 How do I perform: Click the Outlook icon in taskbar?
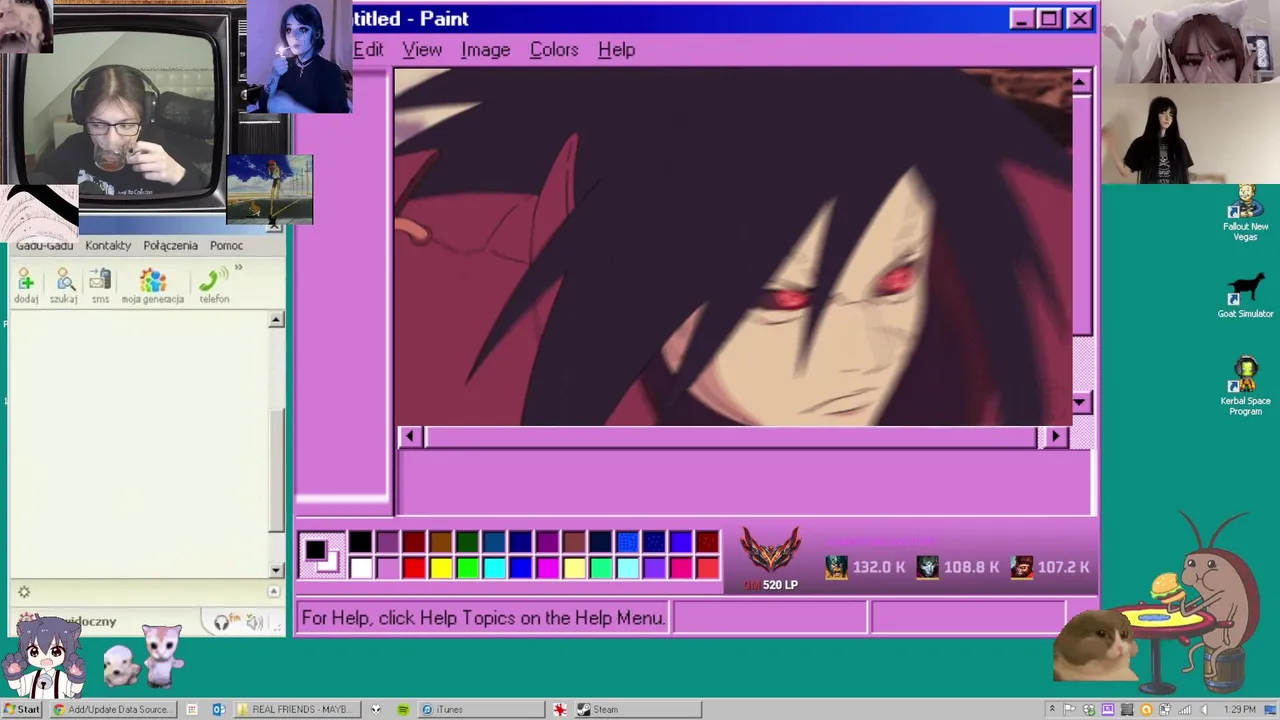(x=218, y=709)
